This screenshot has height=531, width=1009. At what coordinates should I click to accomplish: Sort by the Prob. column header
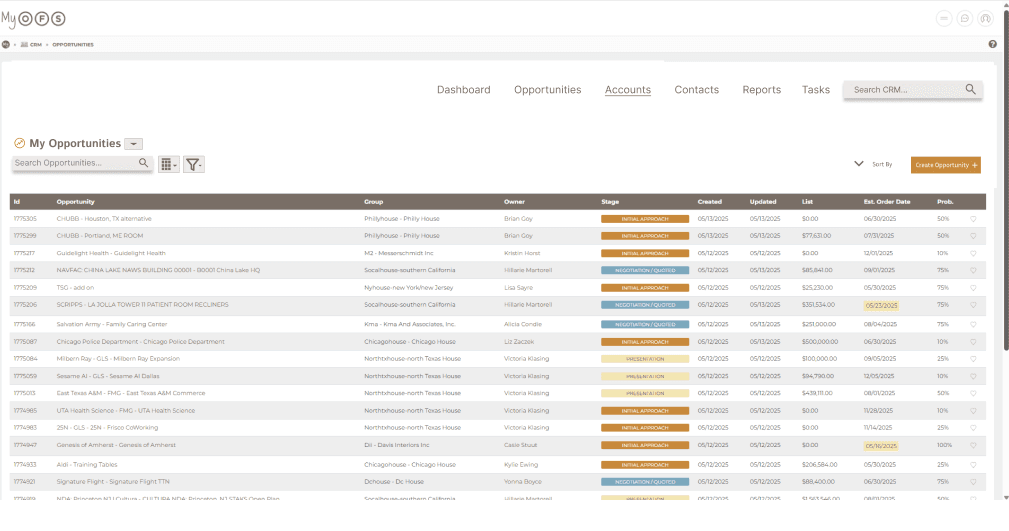[945, 201]
